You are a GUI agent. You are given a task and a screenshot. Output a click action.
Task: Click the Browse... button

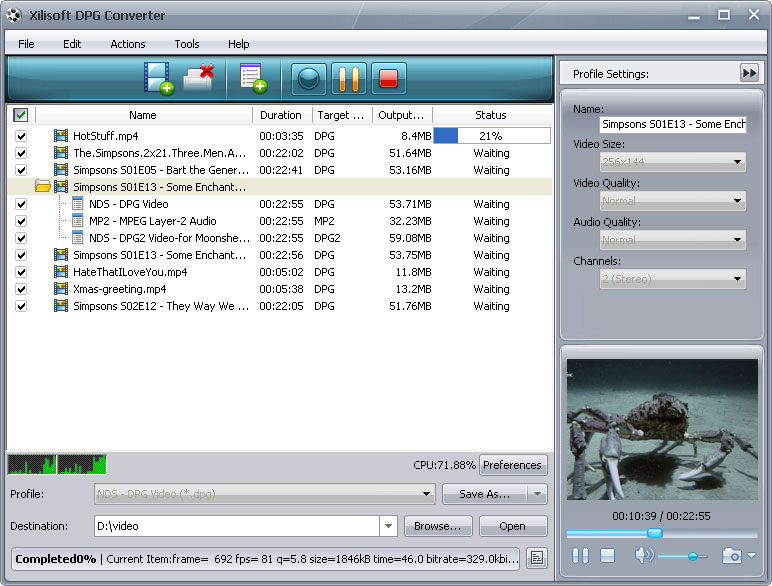coord(438,526)
